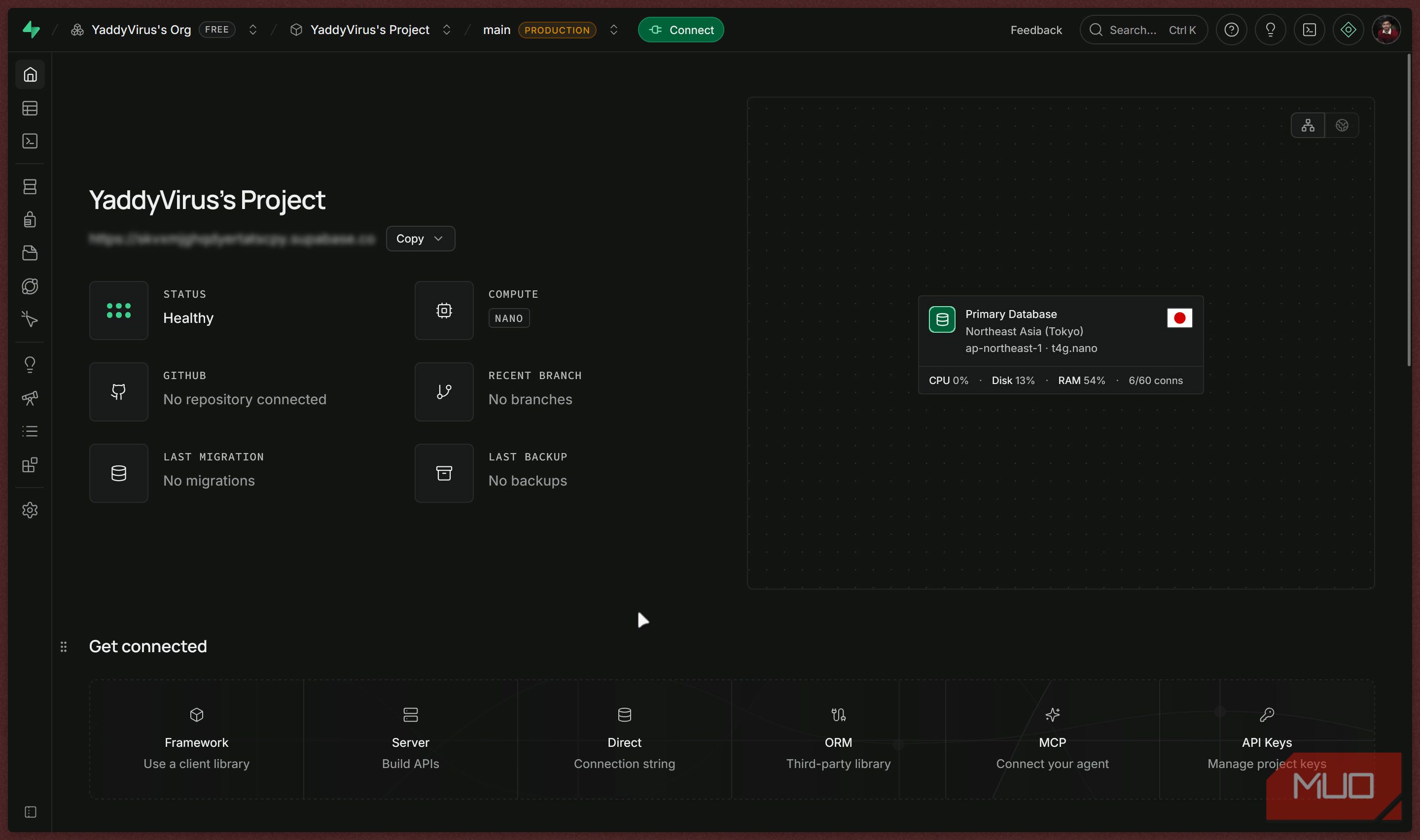1420x840 pixels.
Task: Open Edge Functions globe icon in sidebar
Action: (30, 286)
